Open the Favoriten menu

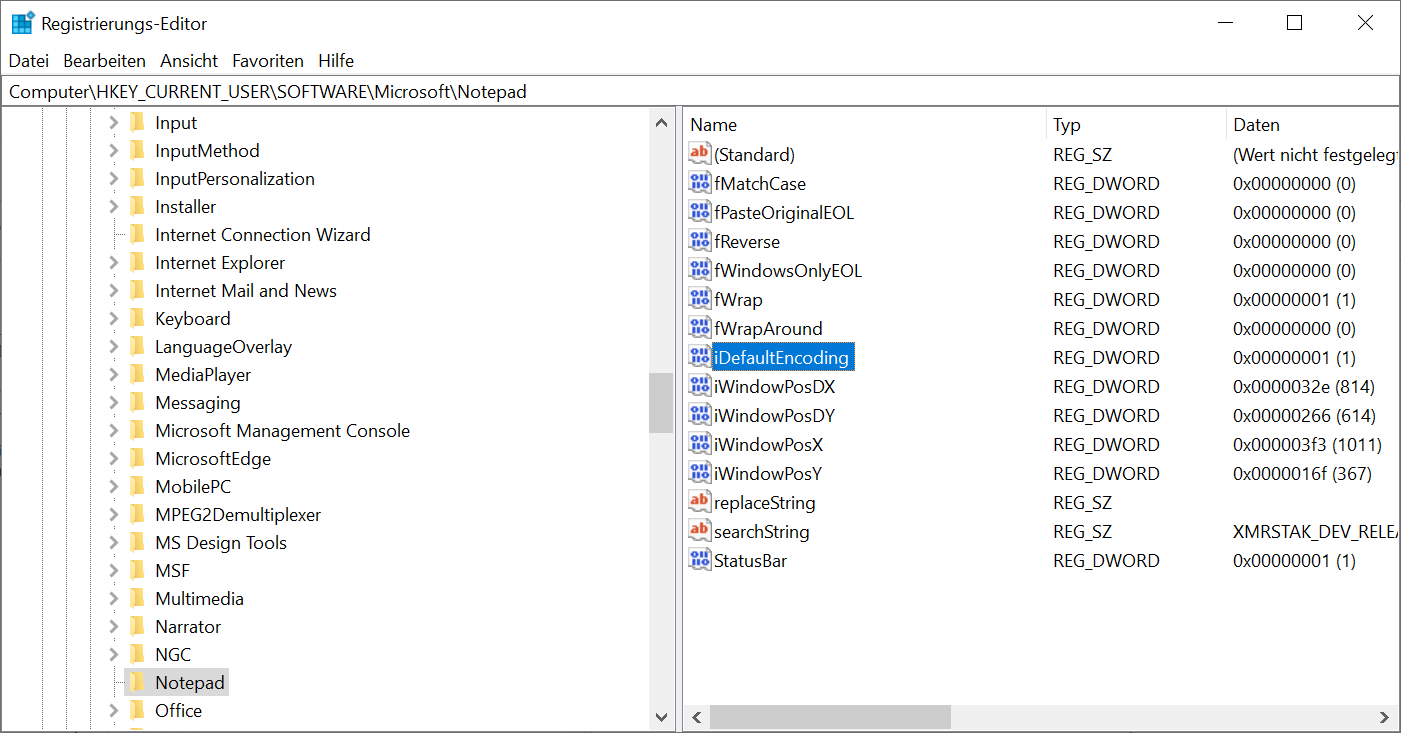(x=268, y=61)
